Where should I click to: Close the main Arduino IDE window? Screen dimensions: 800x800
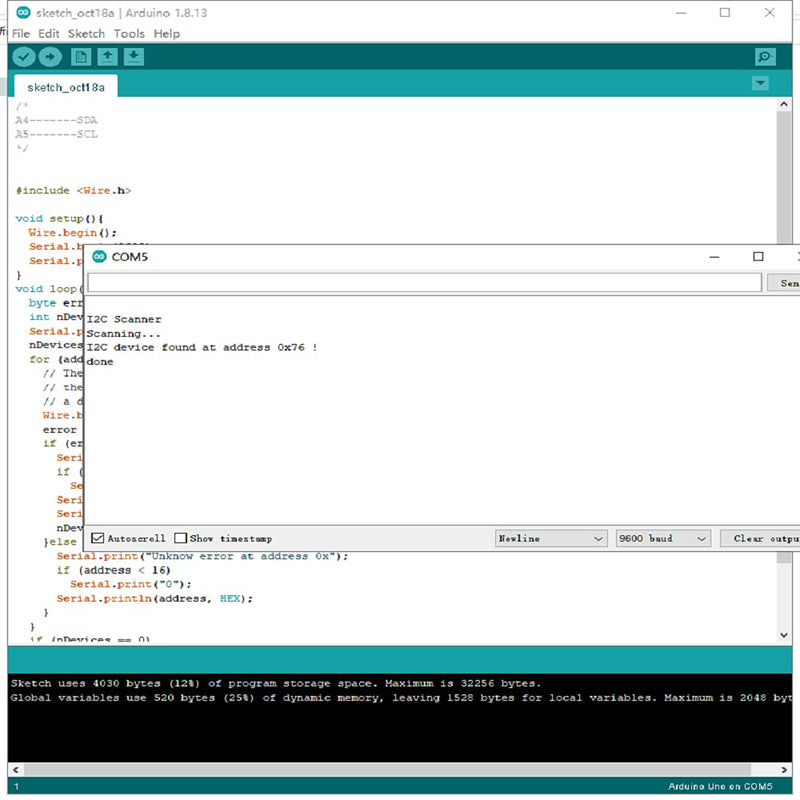point(769,13)
